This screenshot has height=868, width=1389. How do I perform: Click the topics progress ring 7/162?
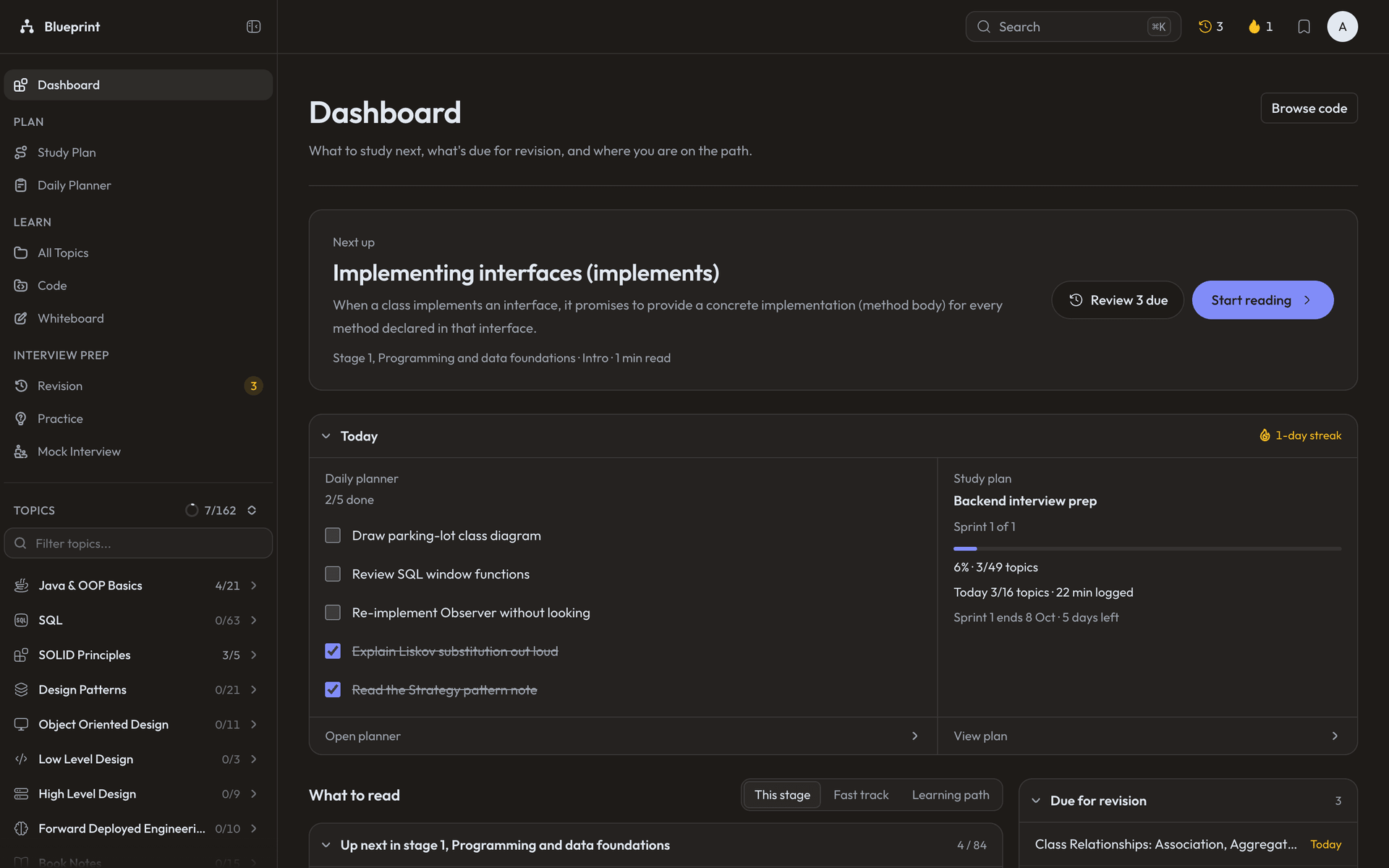192,510
